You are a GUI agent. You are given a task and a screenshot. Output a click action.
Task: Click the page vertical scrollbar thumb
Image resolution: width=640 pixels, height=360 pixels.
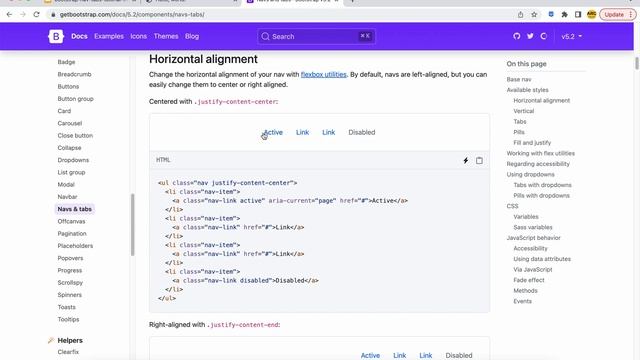coord(637,63)
